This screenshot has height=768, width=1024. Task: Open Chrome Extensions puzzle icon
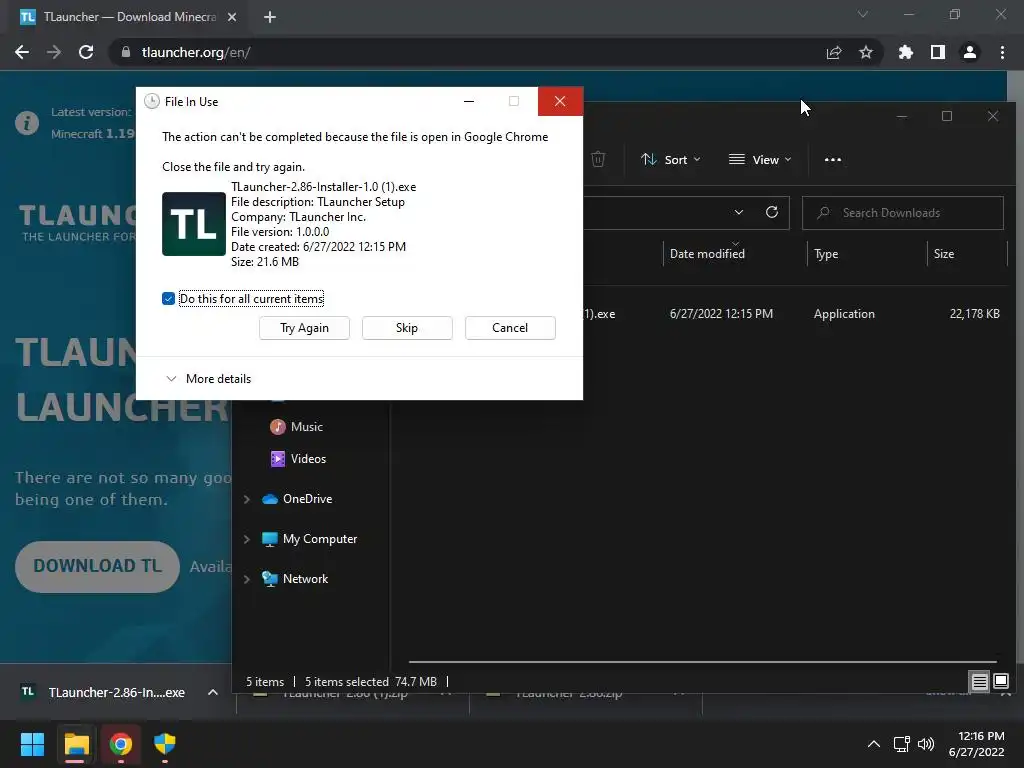click(906, 52)
